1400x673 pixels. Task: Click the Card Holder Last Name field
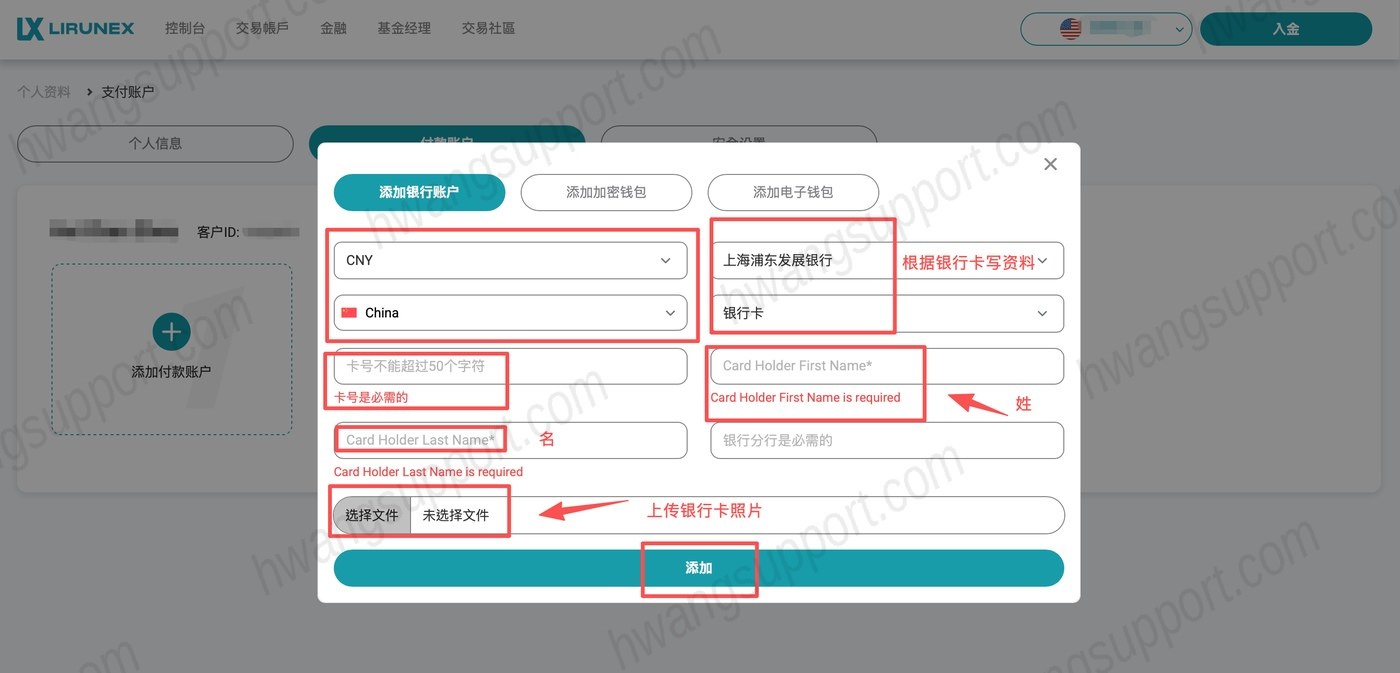point(511,440)
